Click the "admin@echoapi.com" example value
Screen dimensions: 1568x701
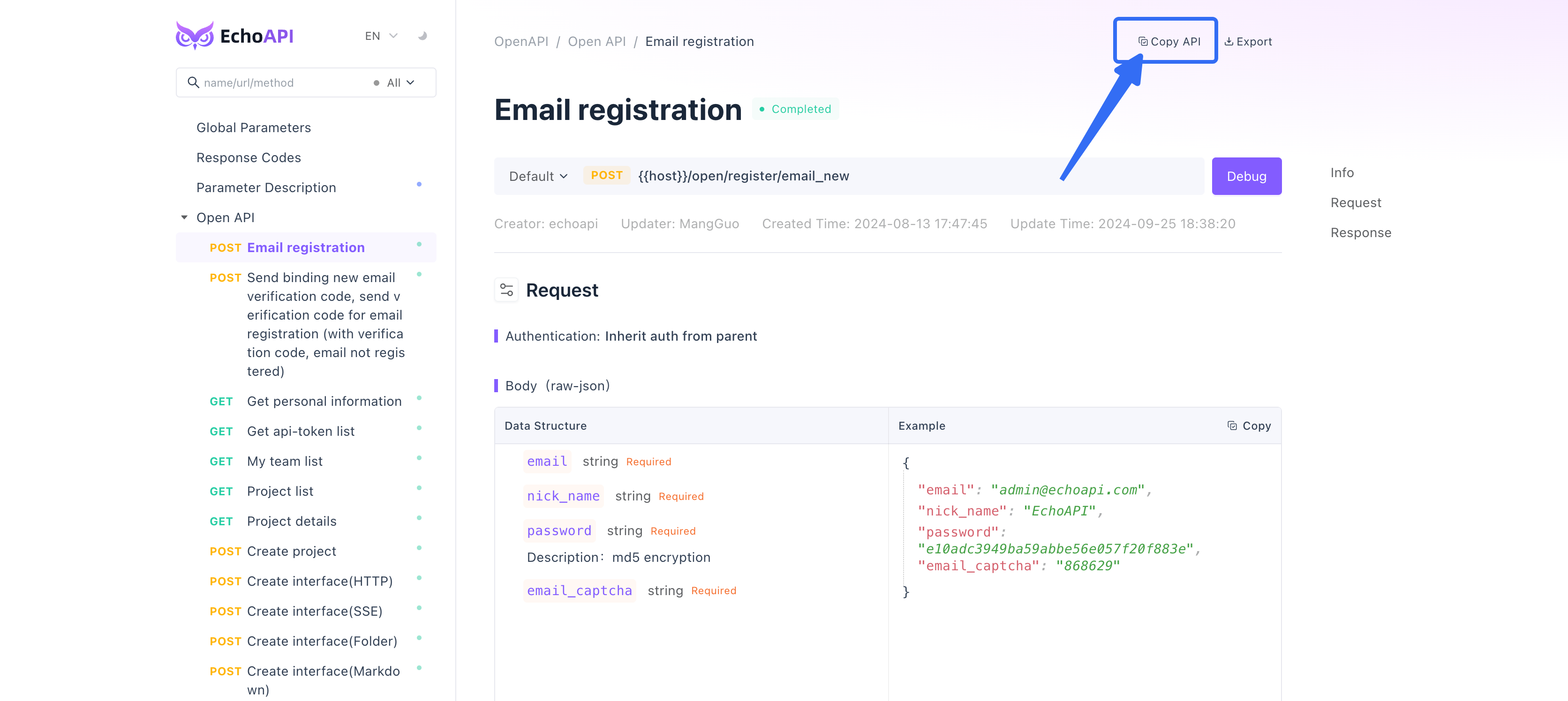point(1067,490)
